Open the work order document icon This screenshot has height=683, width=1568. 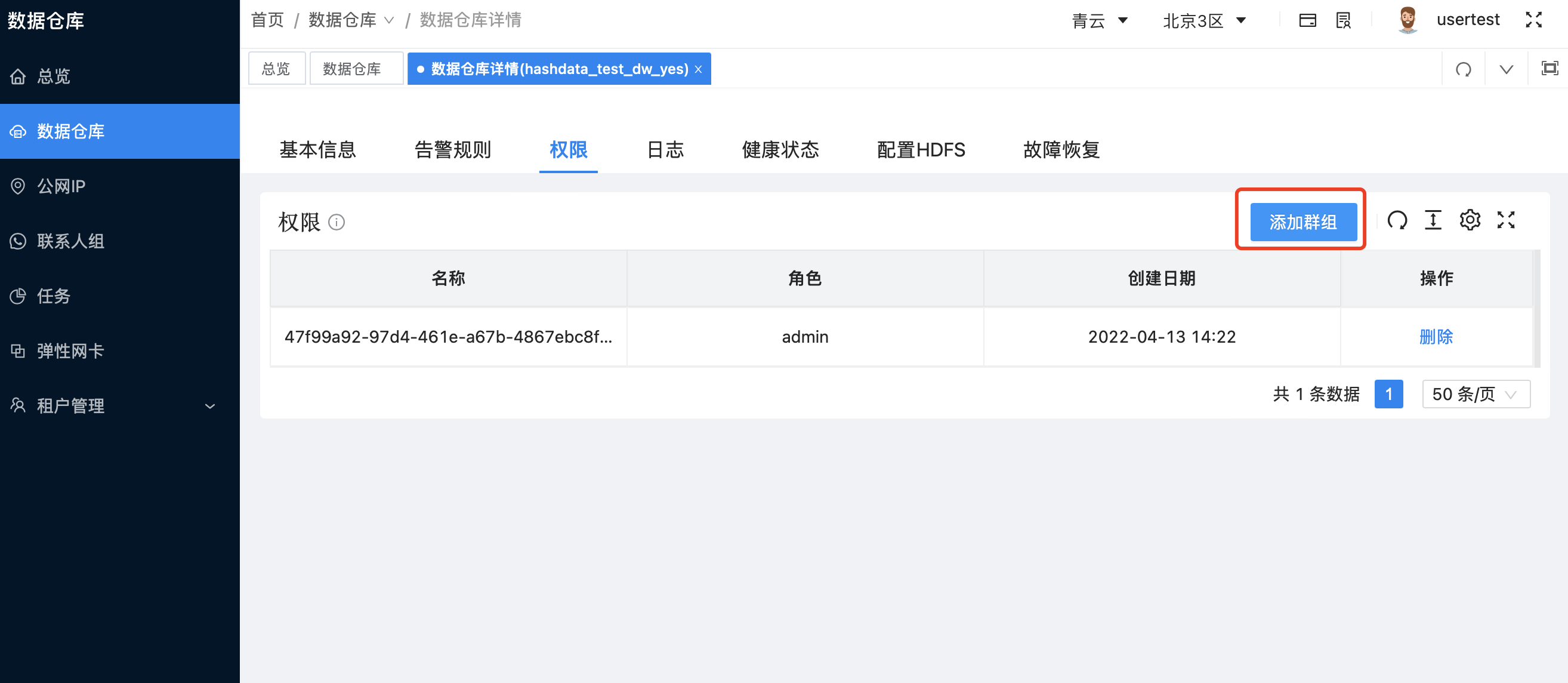pyautogui.click(x=1343, y=20)
